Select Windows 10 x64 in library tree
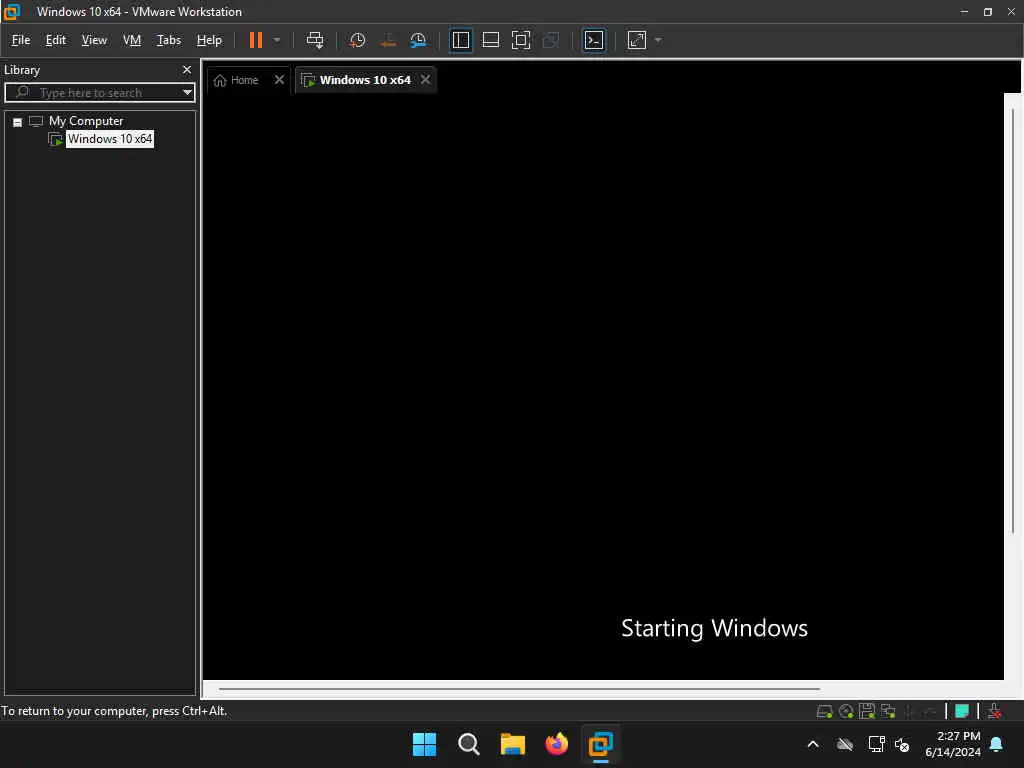 tap(110, 139)
